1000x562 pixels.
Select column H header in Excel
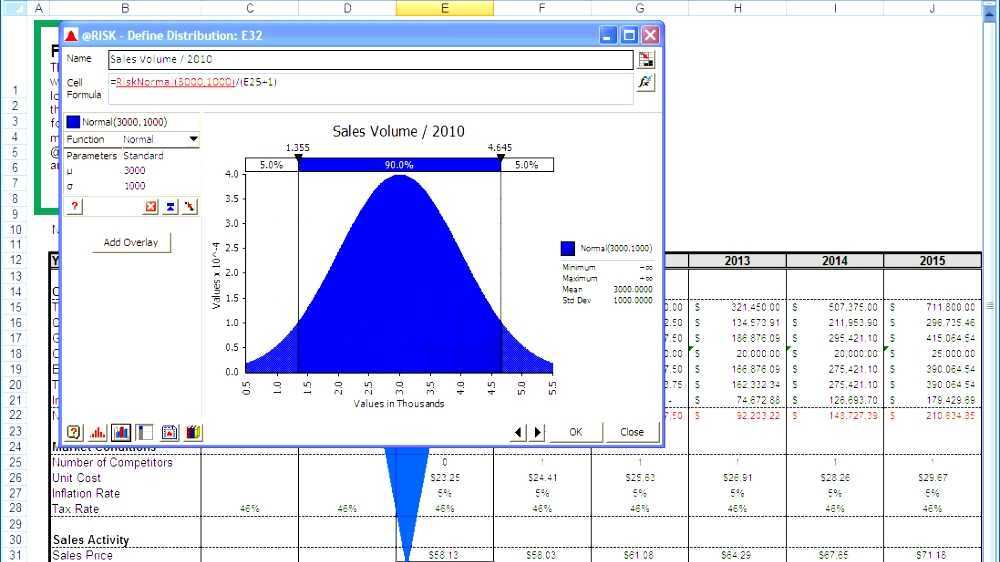737,8
